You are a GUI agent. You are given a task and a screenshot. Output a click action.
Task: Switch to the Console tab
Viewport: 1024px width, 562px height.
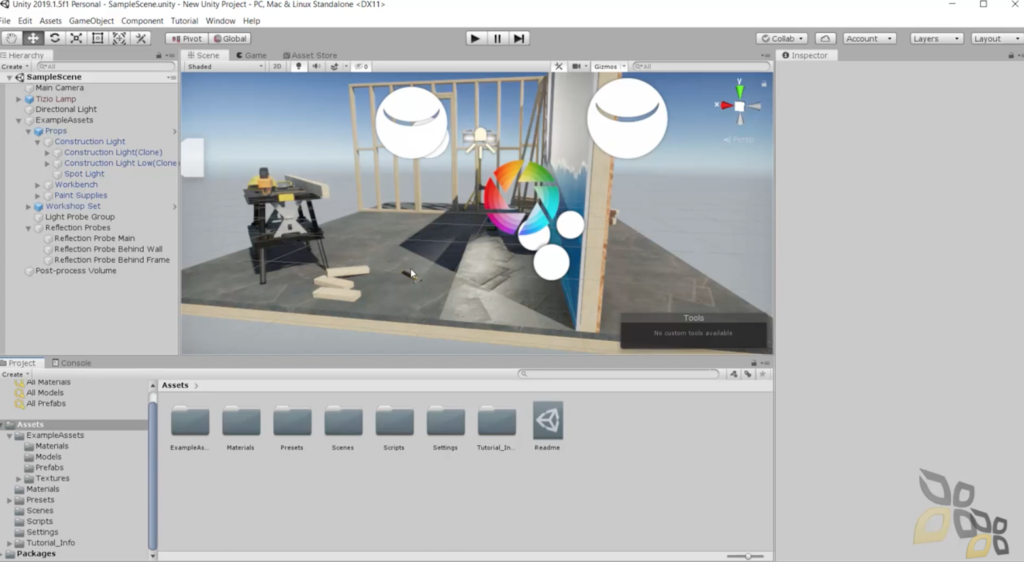click(x=71, y=363)
